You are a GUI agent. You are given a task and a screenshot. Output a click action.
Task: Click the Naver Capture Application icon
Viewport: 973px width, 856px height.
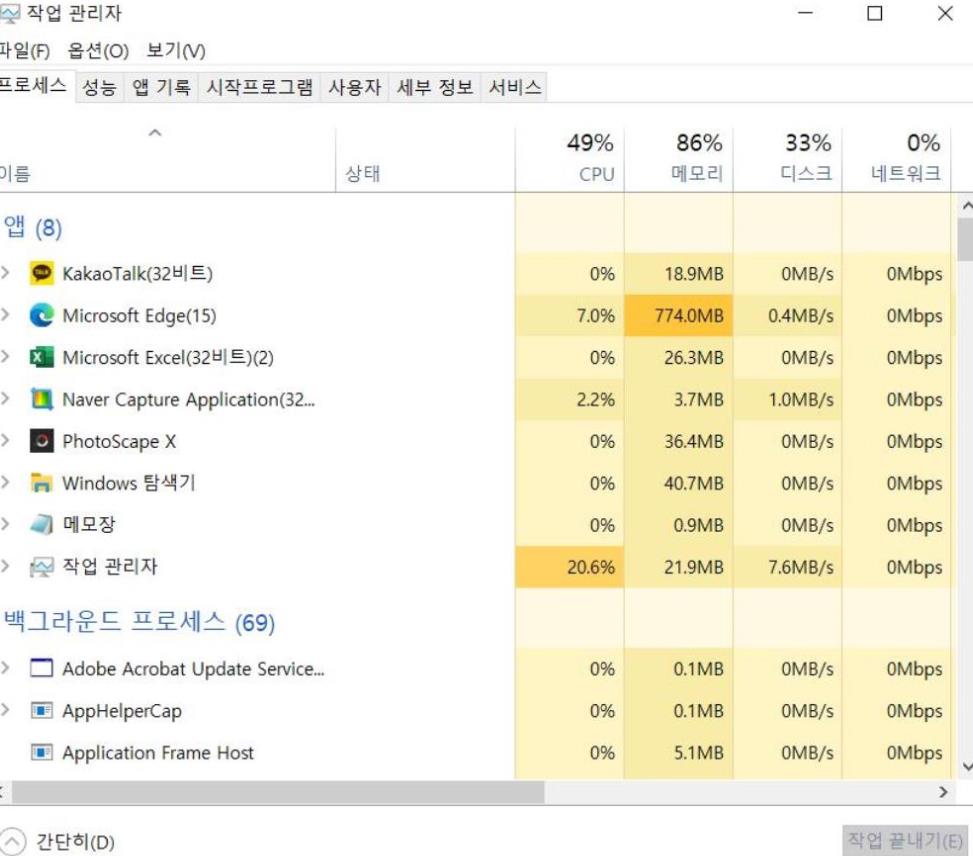(42, 399)
